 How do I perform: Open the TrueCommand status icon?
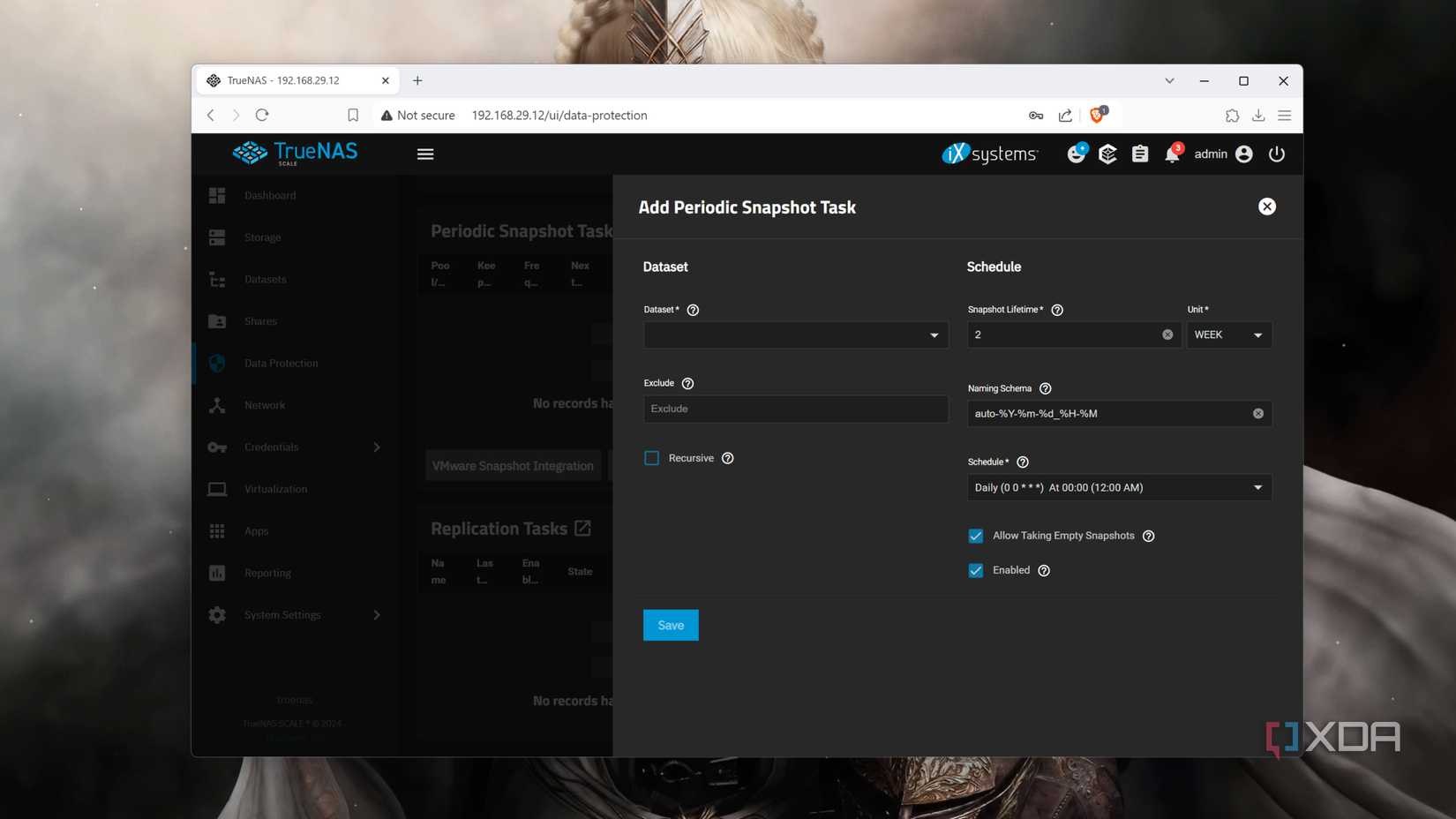(x=1076, y=154)
